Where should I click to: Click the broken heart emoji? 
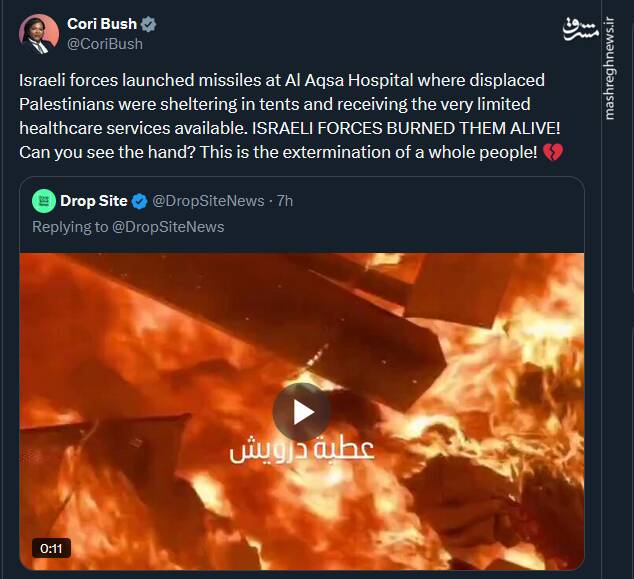[553, 152]
